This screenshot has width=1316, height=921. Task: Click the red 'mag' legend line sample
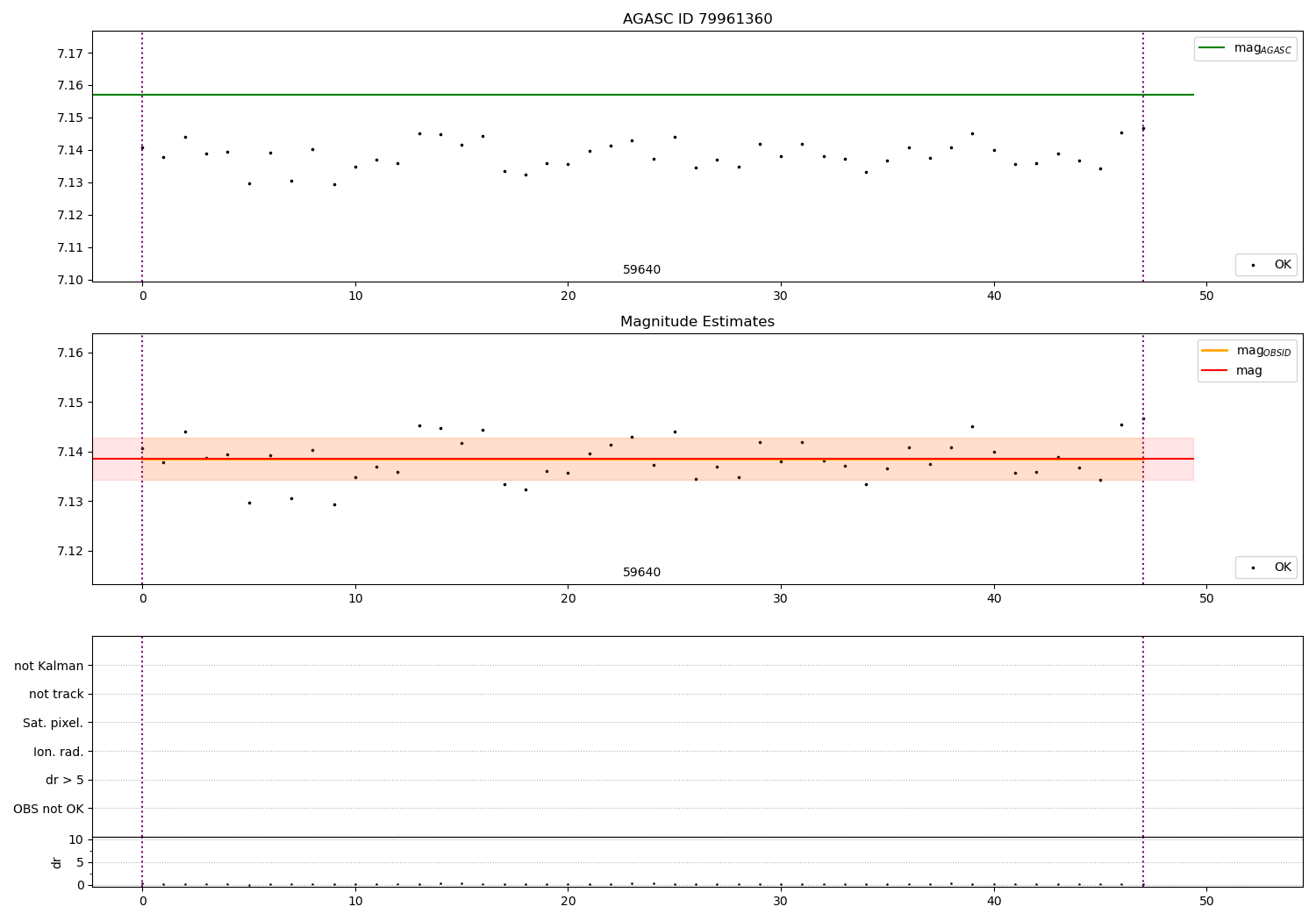tap(1214, 371)
